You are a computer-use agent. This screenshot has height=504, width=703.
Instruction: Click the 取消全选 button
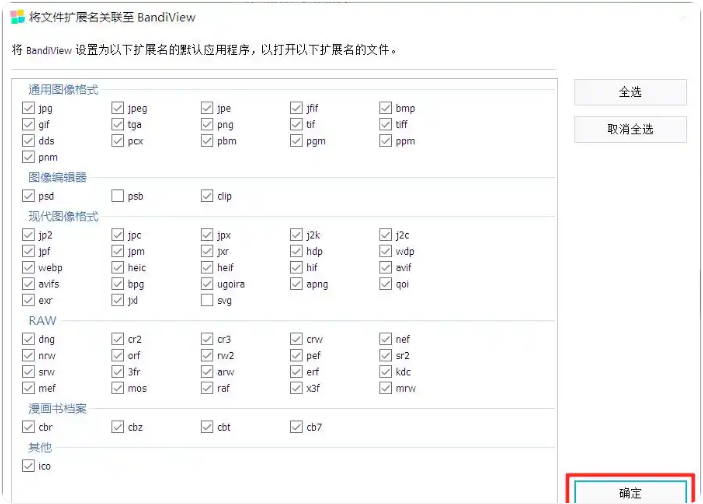[630, 130]
